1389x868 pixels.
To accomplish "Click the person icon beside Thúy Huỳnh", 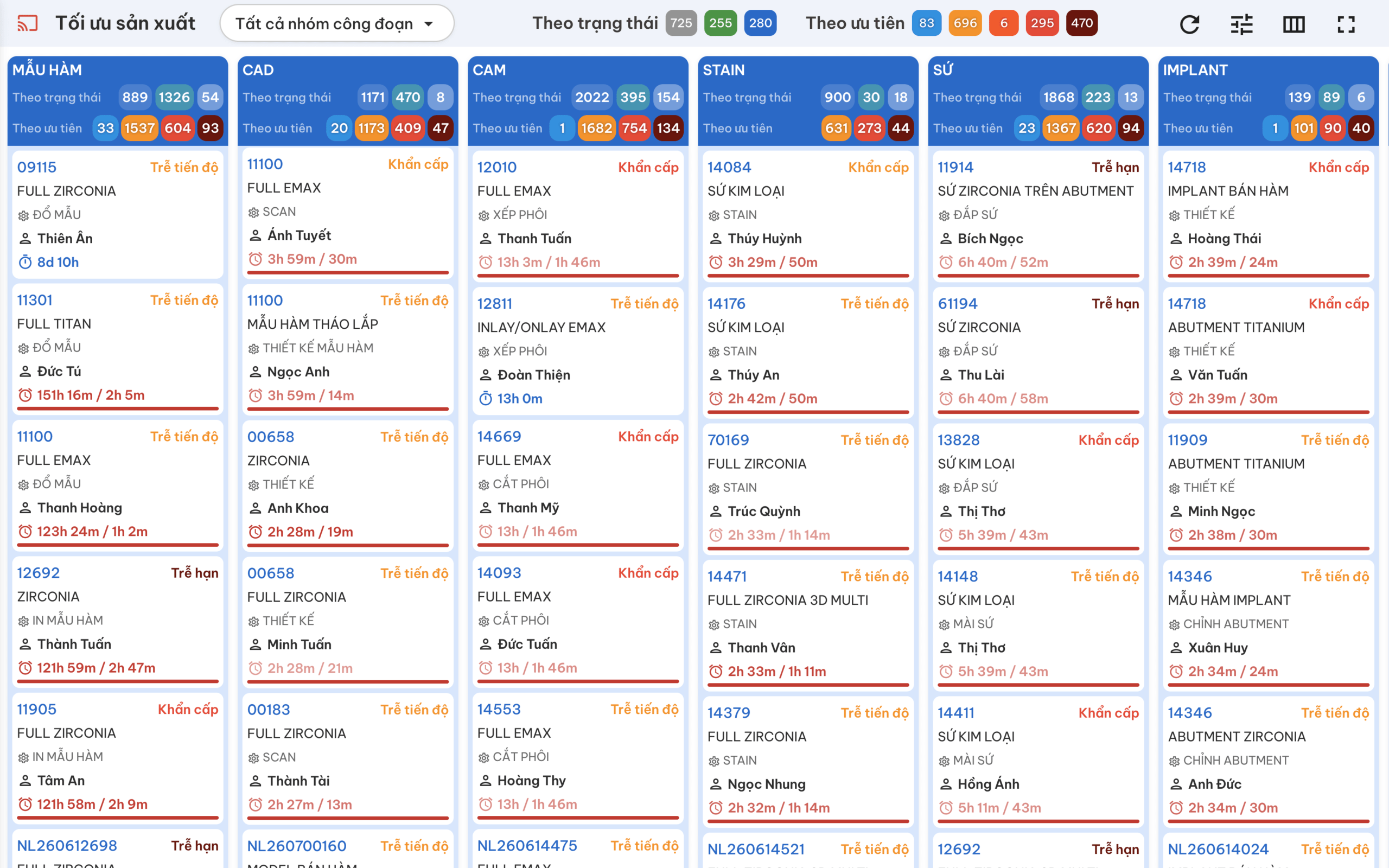I will [715, 238].
